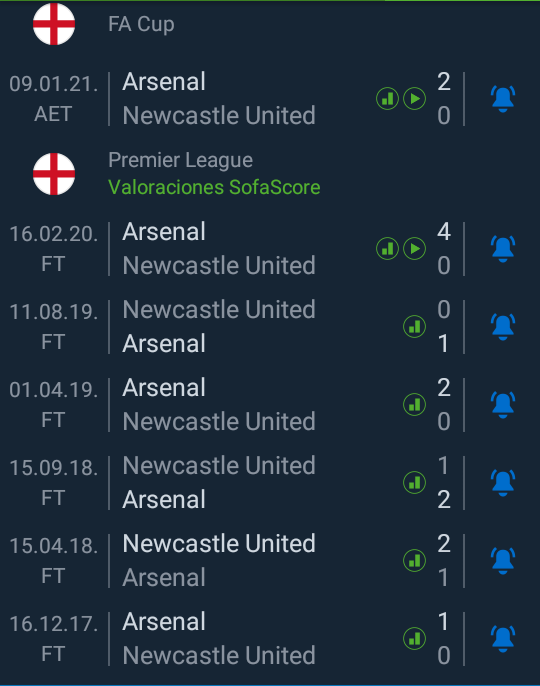
Task: Open statistics icon for 15.09.18 match
Action: [414, 482]
